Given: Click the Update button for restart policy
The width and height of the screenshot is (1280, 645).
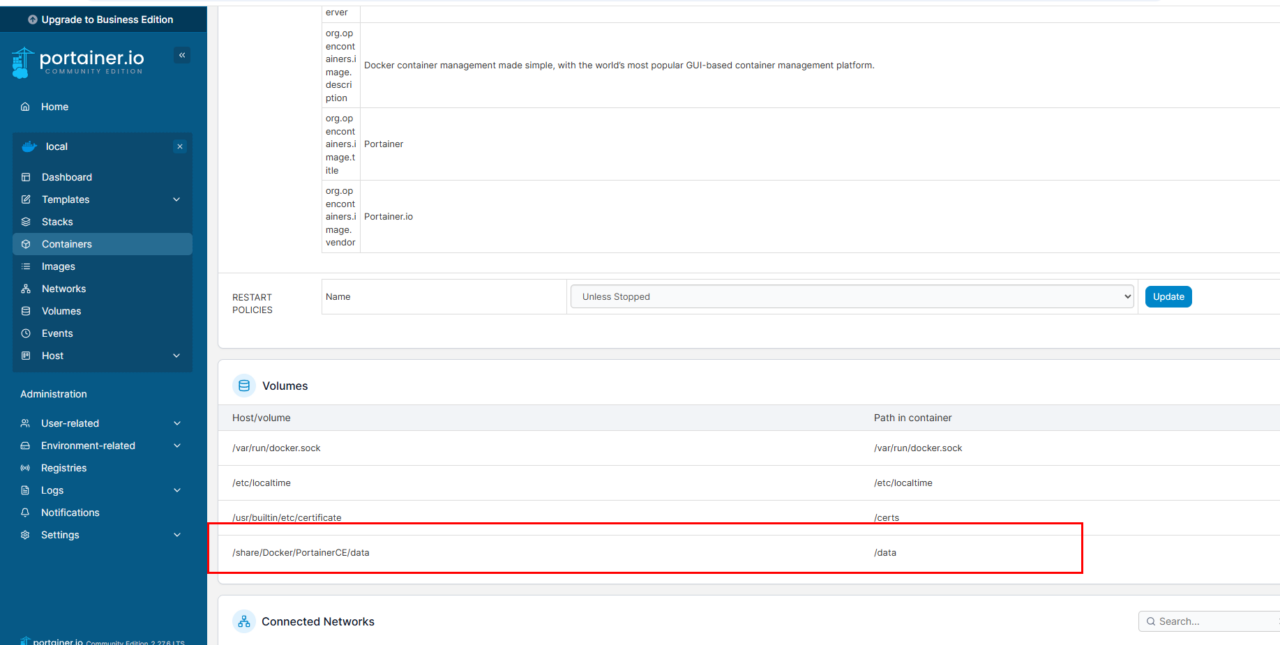Looking at the screenshot, I should click(1168, 297).
